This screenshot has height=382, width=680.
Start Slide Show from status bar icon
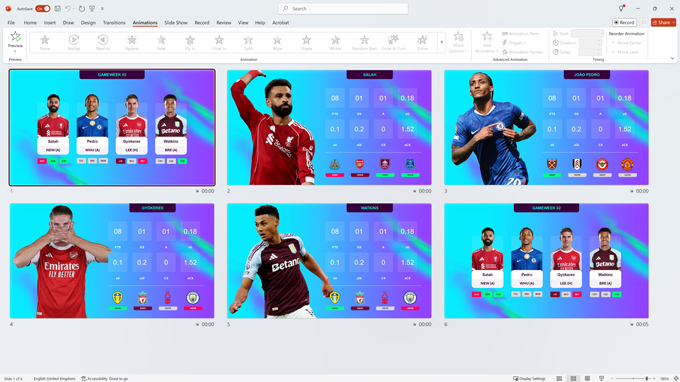(601, 379)
